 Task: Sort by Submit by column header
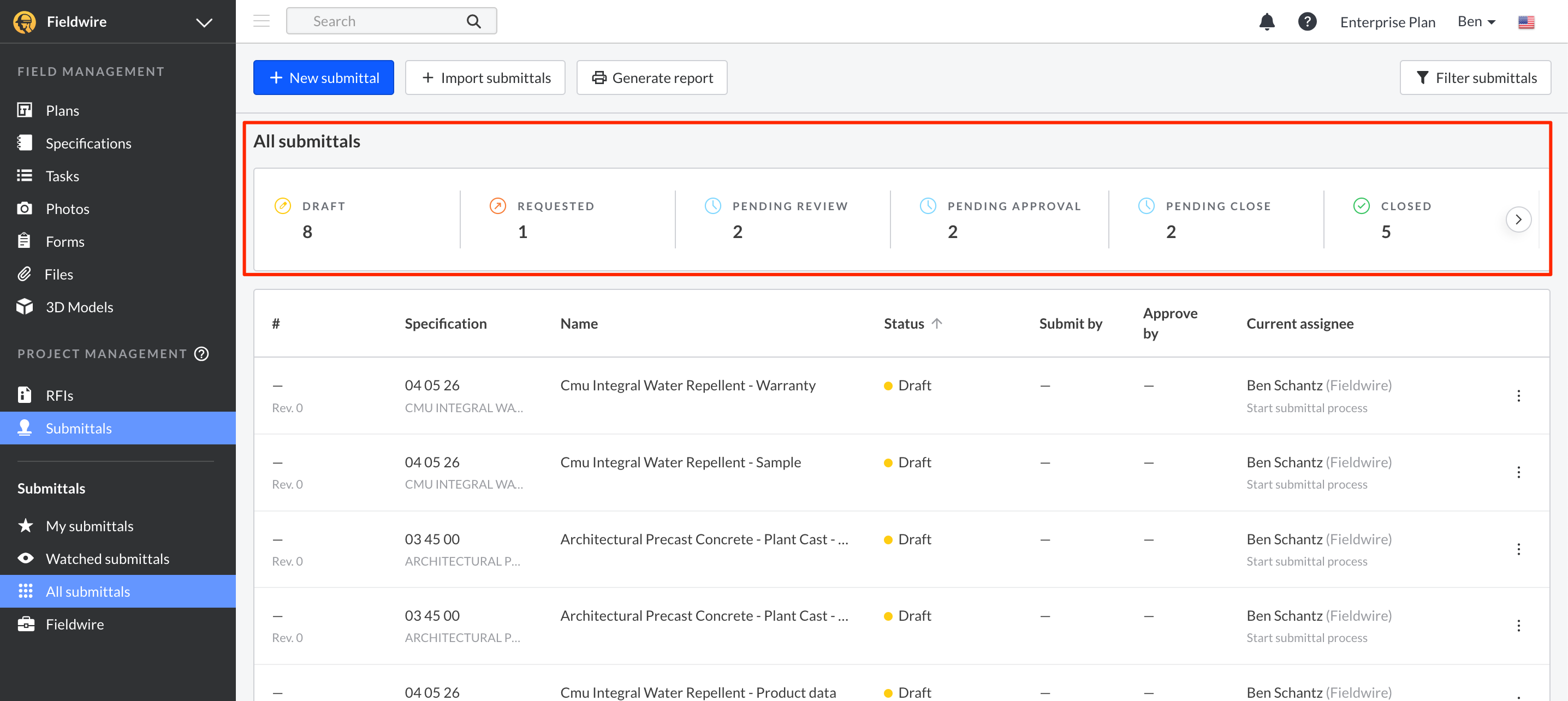point(1071,323)
